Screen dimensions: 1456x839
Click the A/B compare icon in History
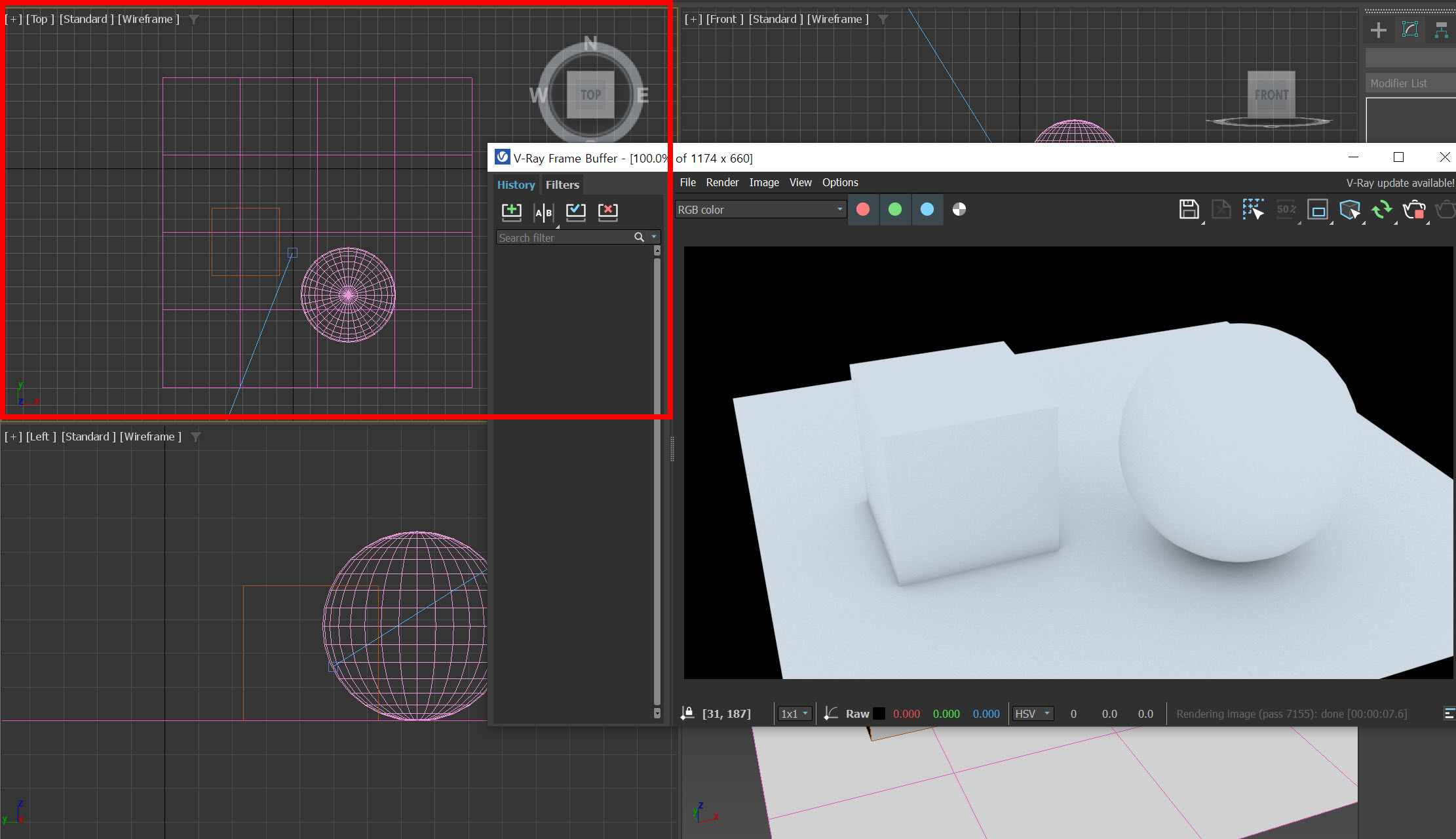pos(543,212)
